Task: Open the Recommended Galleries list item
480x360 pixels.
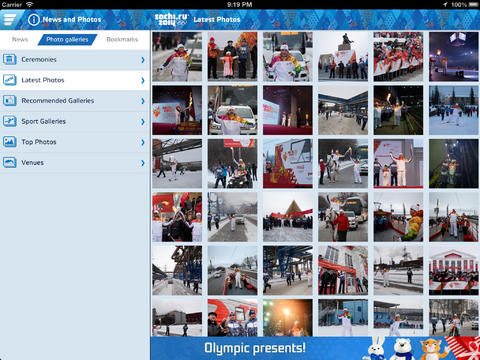Action: click(75, 101)
